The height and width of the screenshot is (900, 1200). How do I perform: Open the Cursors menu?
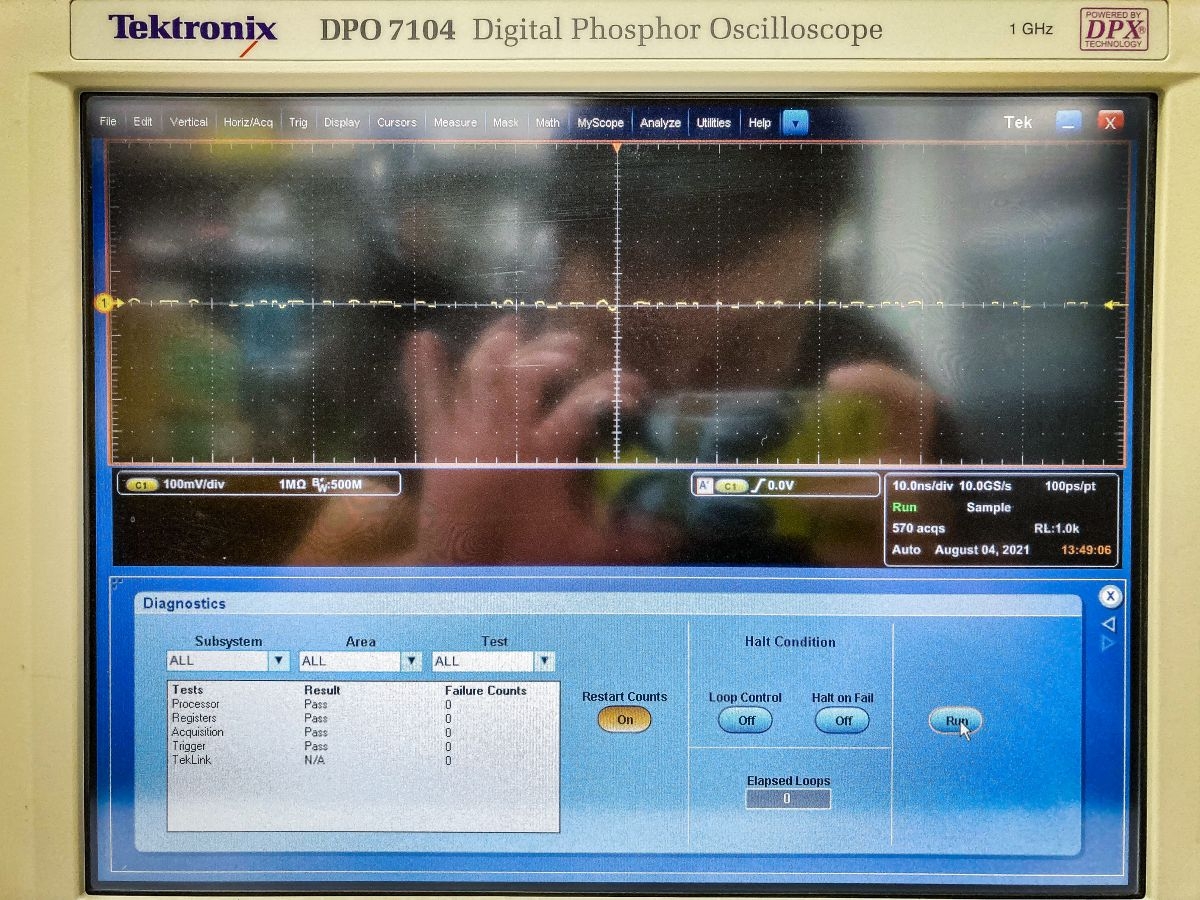click(x=397, y=122)
